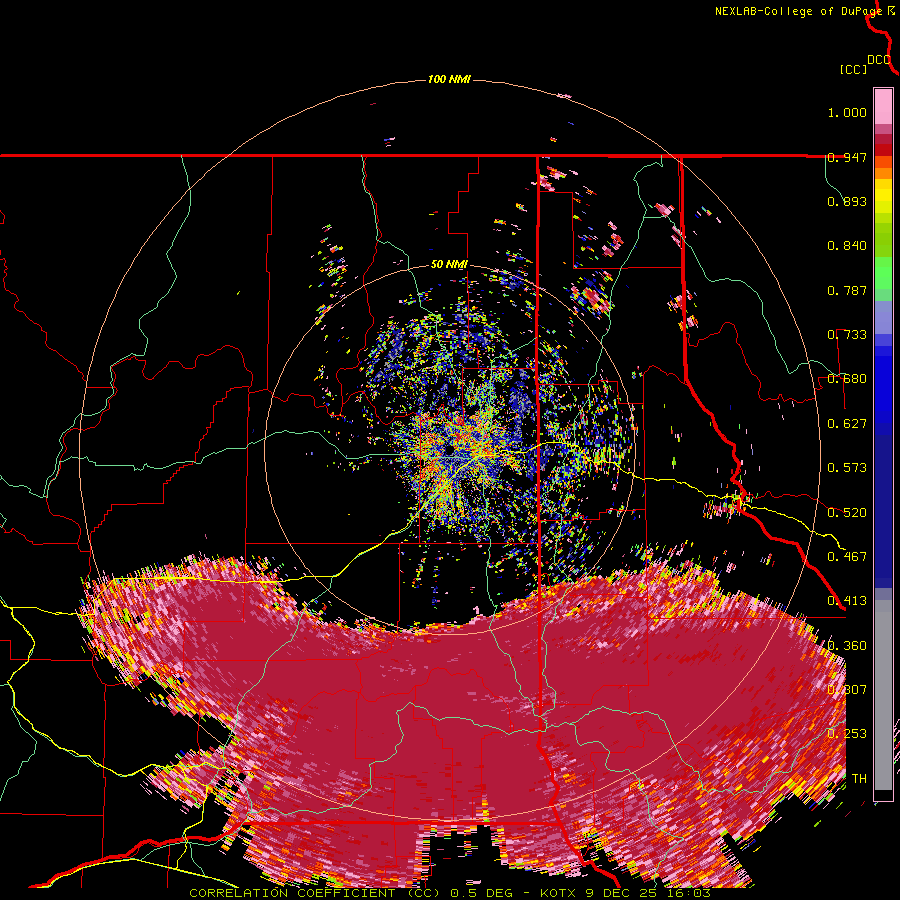Viewport: 900px width, 900px height.
Task: Pick the light pink top color bar segment
Action: (883, 106)
